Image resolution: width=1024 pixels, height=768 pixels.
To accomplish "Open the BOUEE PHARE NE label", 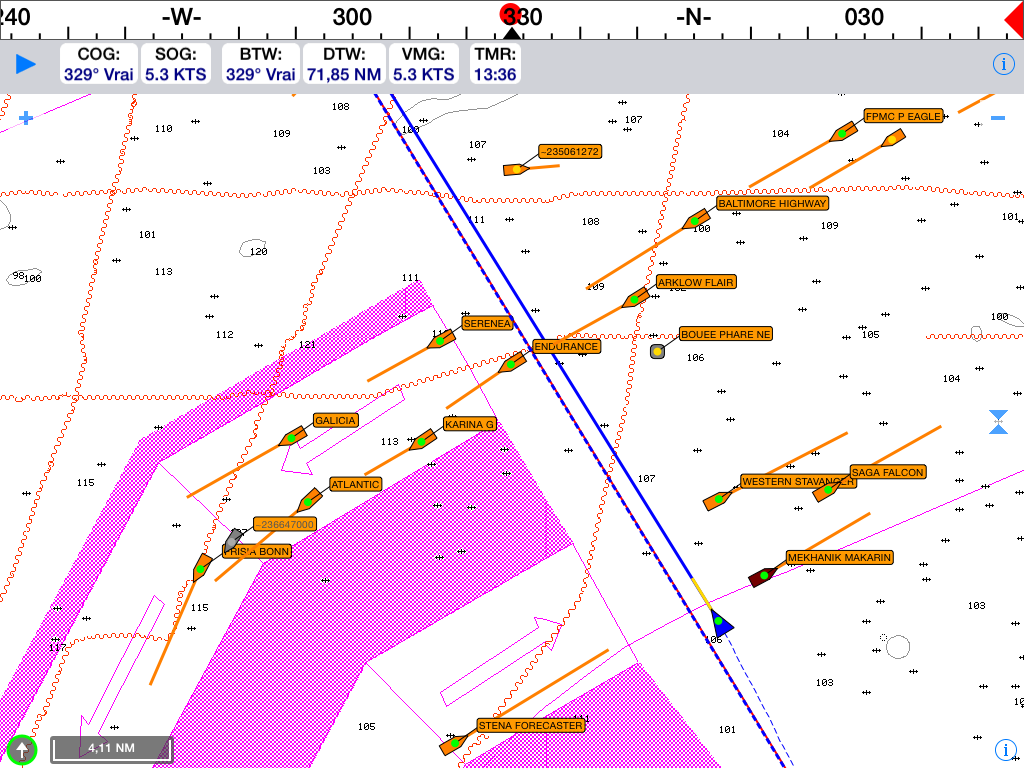I will click(726, 334).
